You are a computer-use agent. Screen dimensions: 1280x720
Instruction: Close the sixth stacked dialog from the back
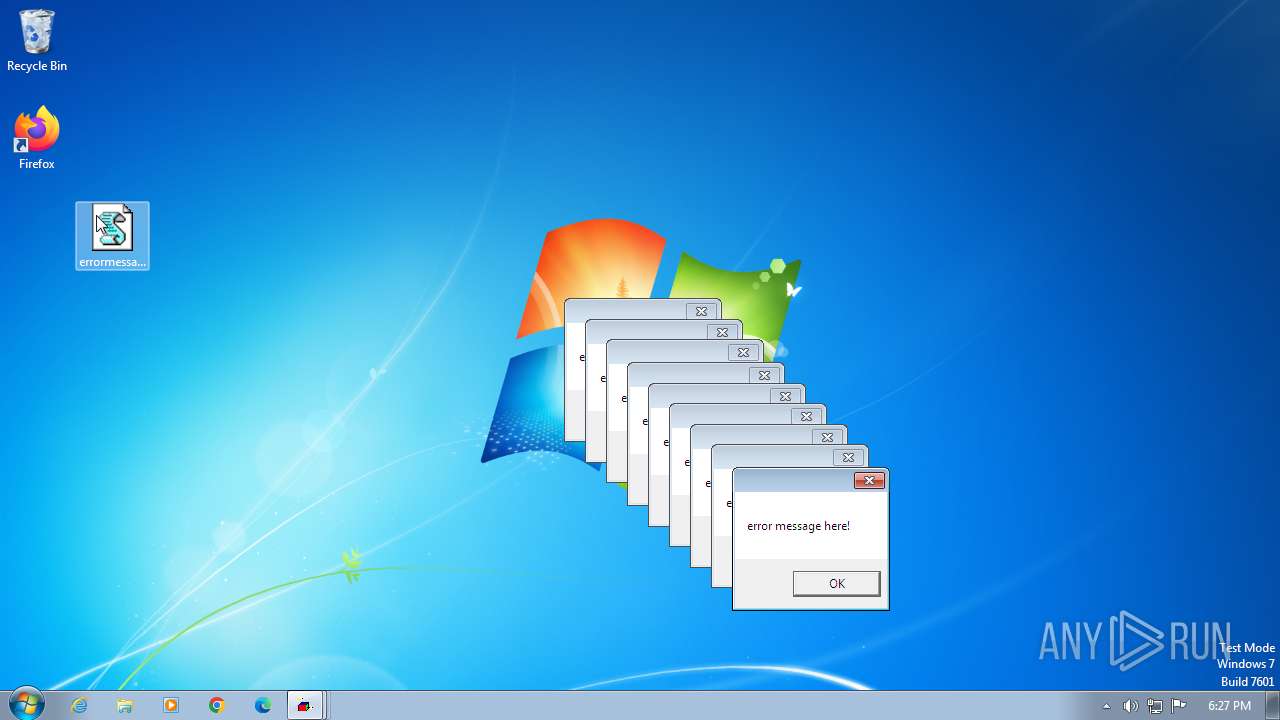[806, 416]
